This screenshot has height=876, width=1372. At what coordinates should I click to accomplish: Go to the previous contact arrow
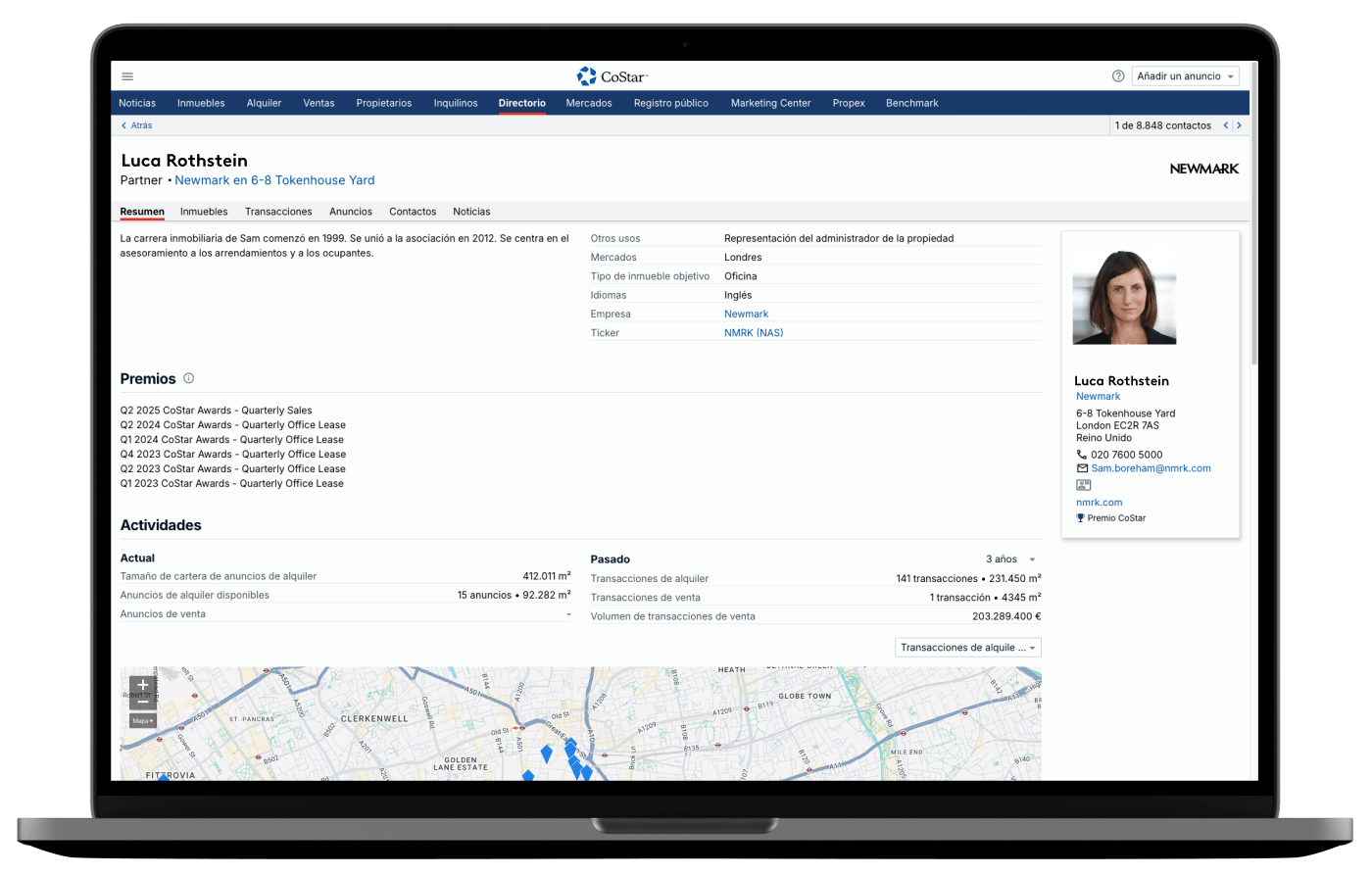click(1225, 125)
